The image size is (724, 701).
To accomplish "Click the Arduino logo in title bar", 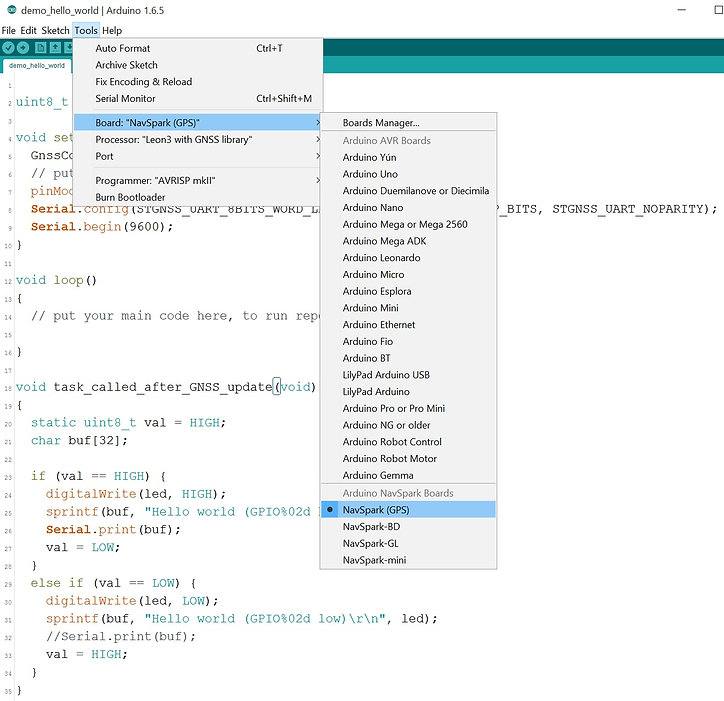I will coord(12,10).
